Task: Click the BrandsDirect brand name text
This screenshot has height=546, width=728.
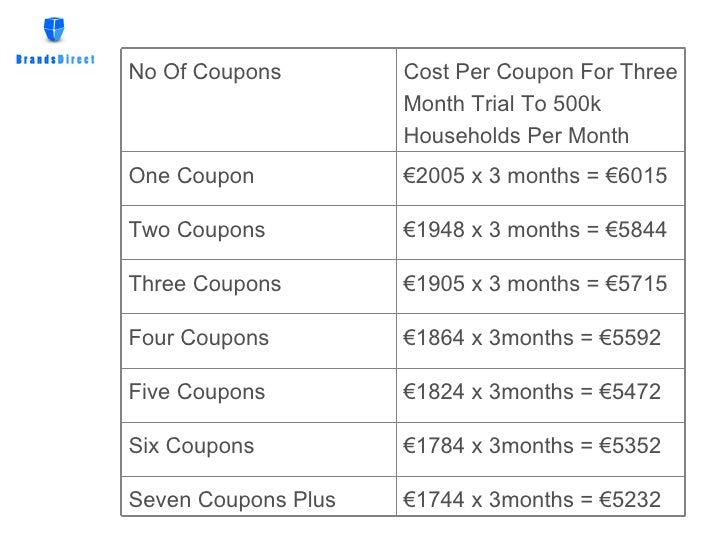Action: point(55,59)
